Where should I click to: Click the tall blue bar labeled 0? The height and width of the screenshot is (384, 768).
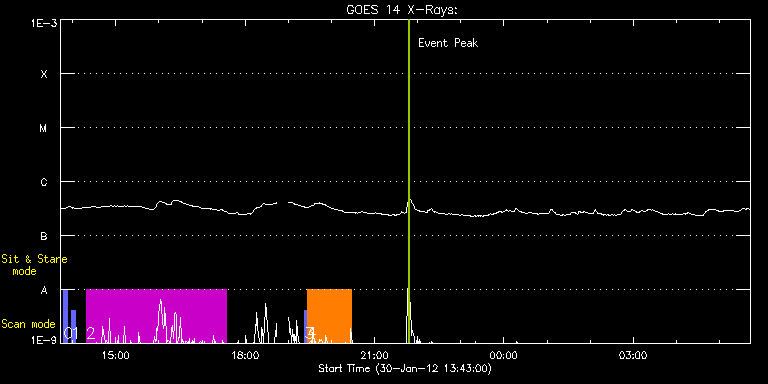pyautogui.click(x=65, y=316)
